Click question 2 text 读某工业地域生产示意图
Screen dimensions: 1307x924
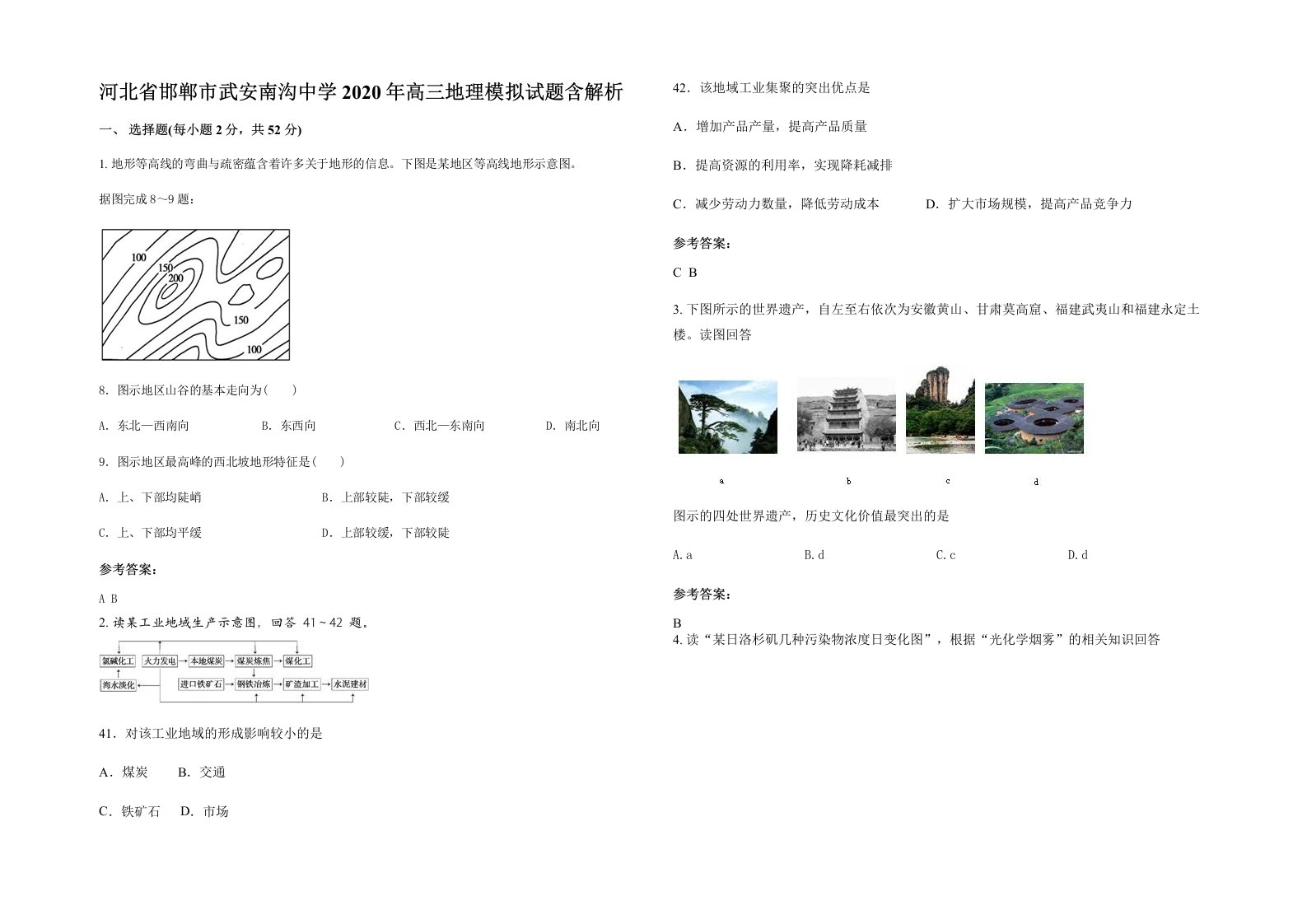point(234,623)
